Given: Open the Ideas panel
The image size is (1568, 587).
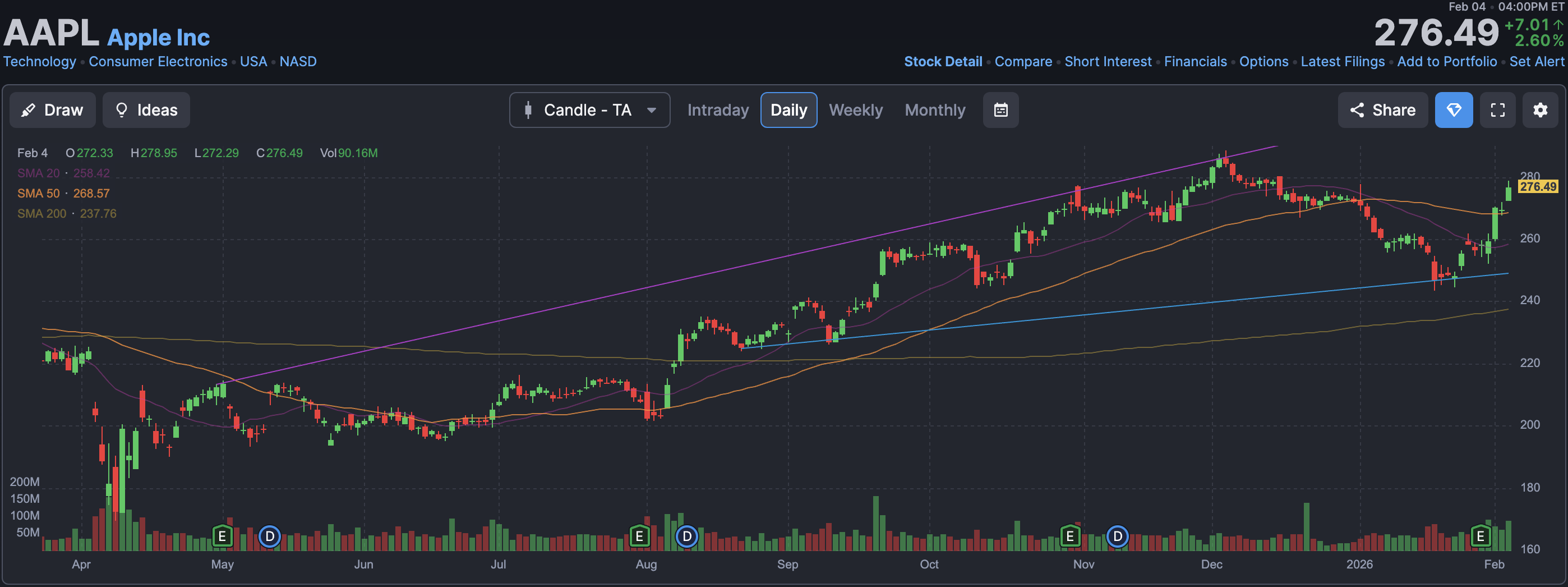Looking at the screenshot, I should tap(146, 110).
